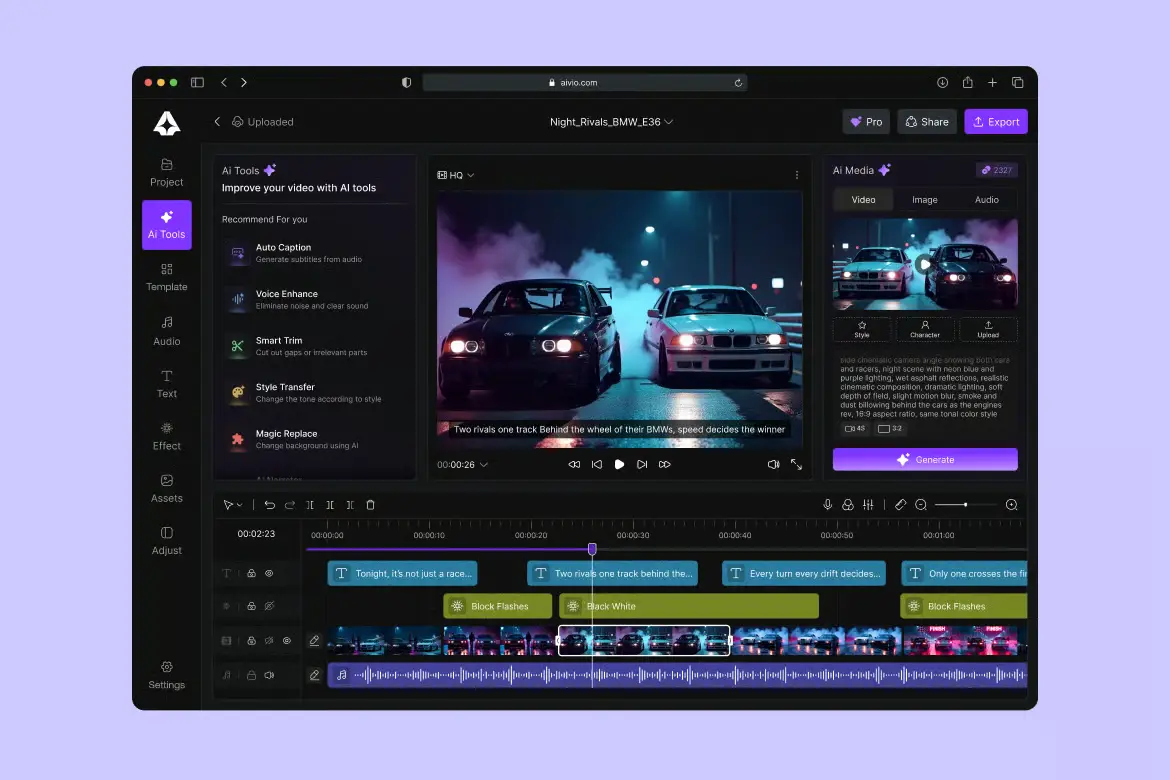
Task: Open the Effect panel in the sidebar
Action: point(166,435)
